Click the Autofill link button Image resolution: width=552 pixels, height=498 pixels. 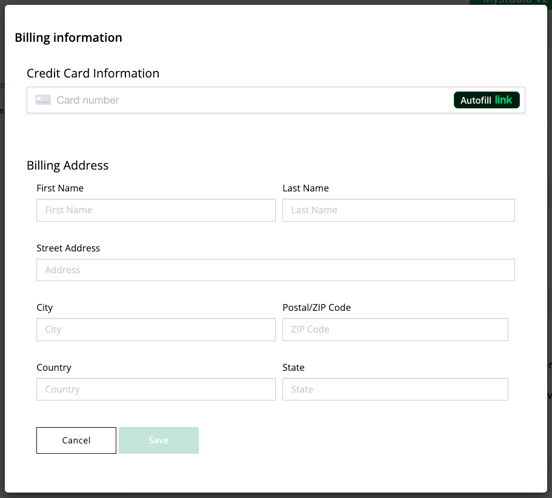[x=487, y=100]
